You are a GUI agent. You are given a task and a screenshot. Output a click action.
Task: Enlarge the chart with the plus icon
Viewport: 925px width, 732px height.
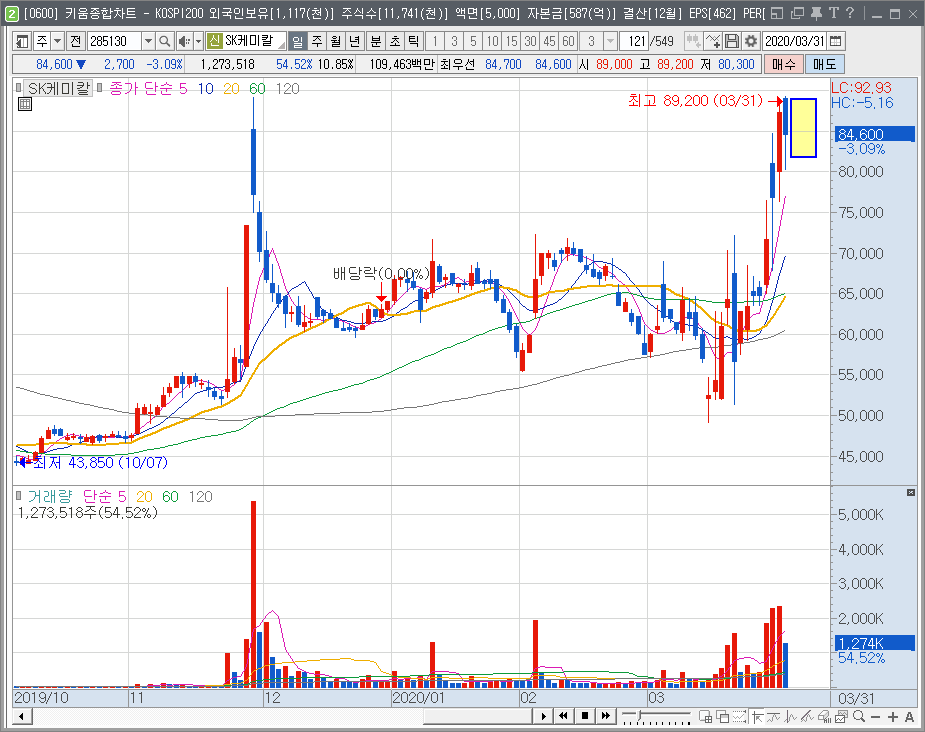click(893, 717)
